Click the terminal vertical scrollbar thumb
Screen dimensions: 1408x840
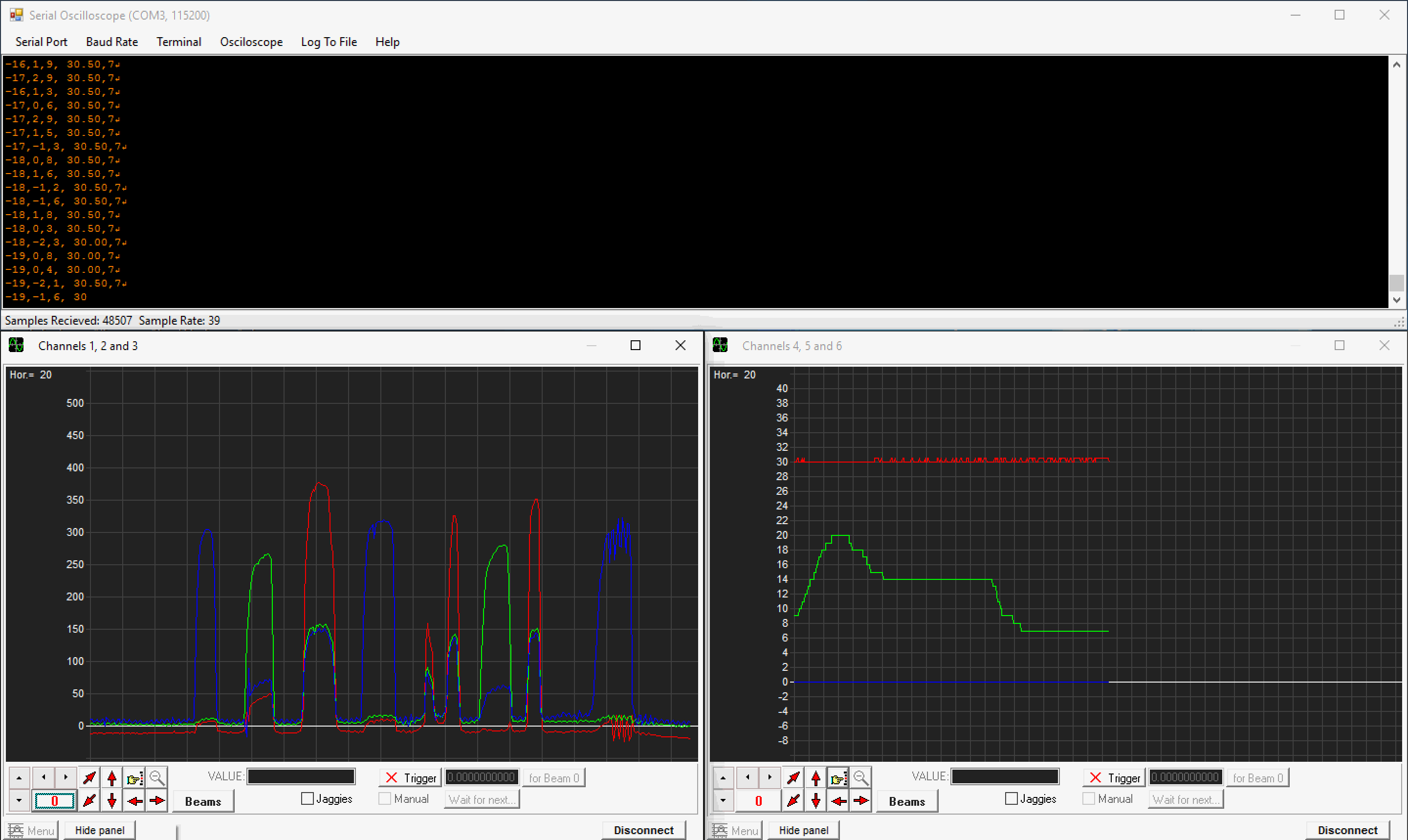coord(1396,283)
